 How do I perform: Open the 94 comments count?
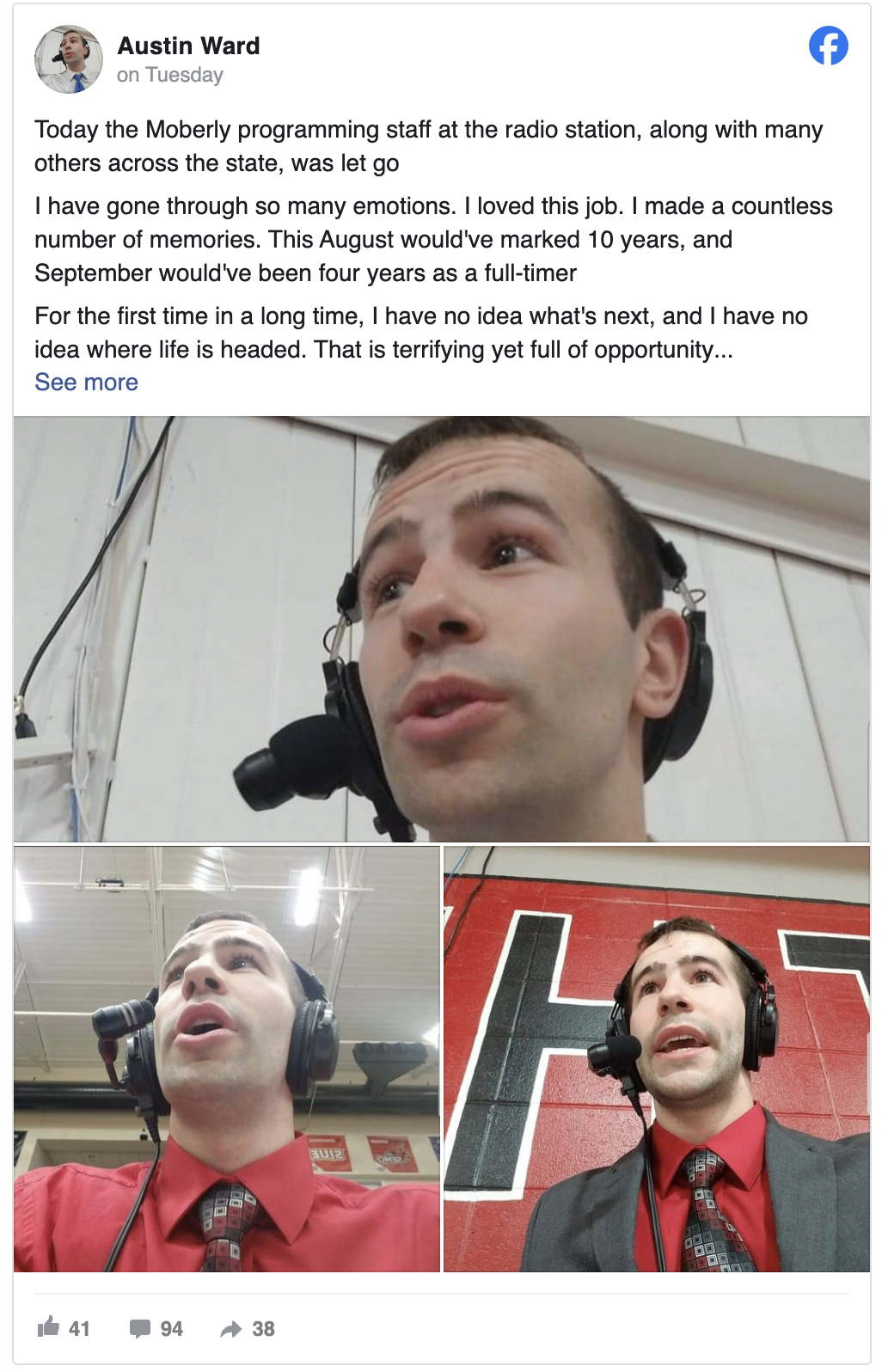pyautogui.click(x=171, y=1329)
